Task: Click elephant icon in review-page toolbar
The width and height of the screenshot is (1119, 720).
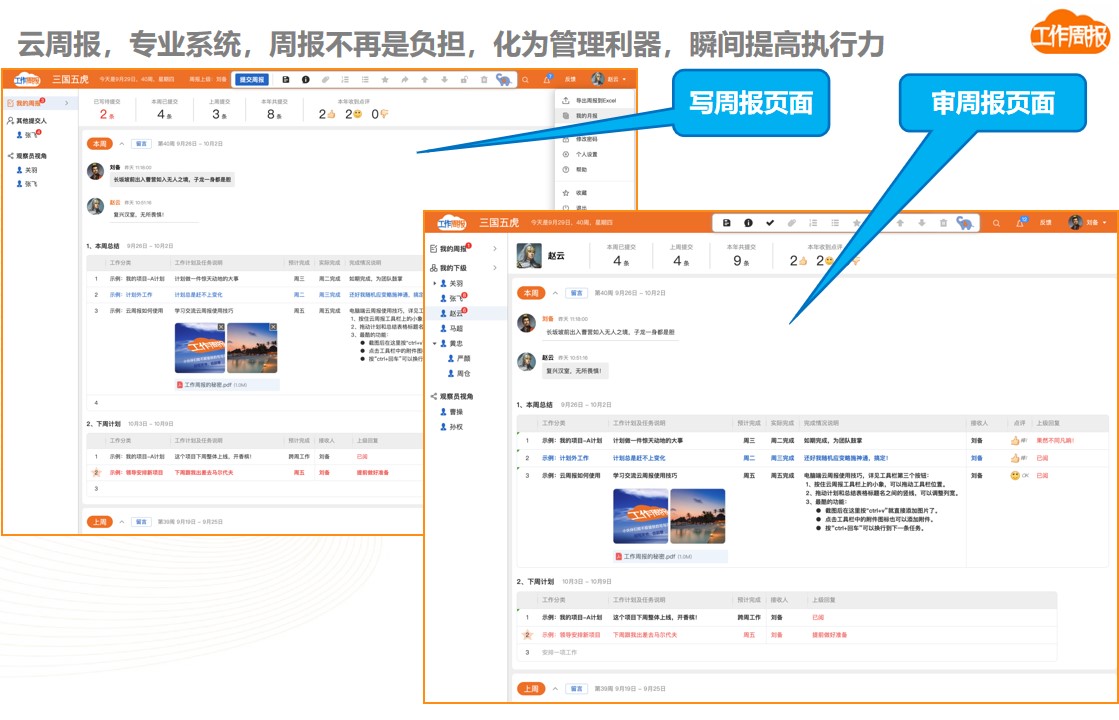Action: 965,223
